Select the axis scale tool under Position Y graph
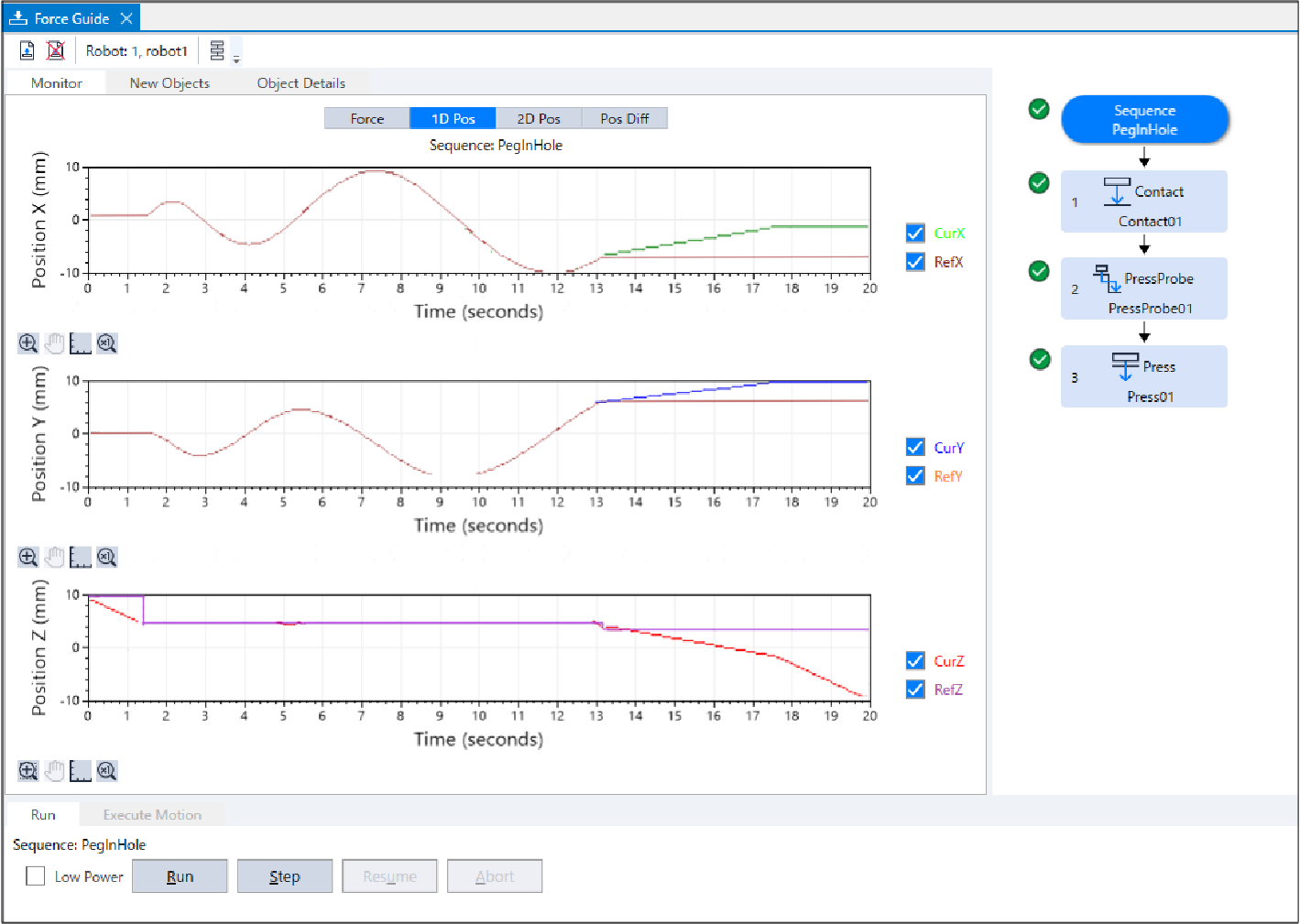The height and width of the screenshot is (924, 1300). [x=81, y=557]
